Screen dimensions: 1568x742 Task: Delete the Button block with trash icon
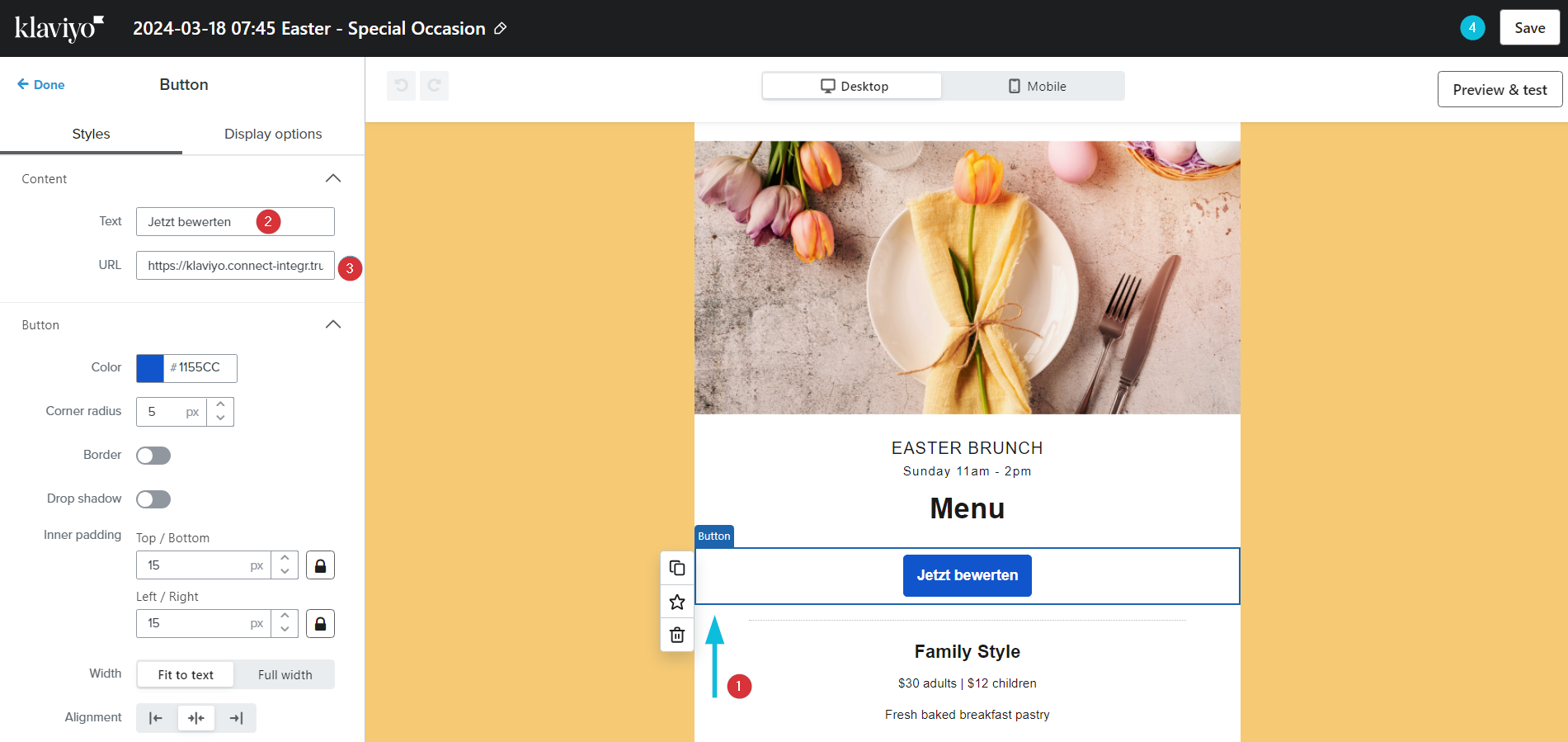[x=677, y=635]
